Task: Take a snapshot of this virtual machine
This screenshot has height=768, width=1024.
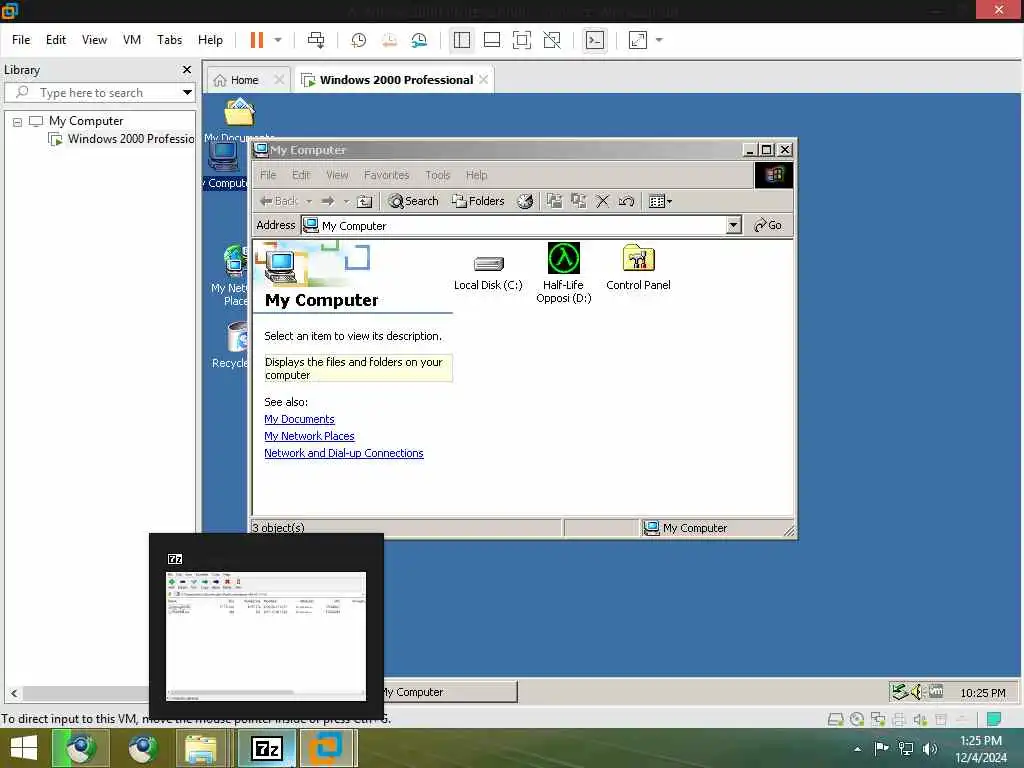Action: 359,40
